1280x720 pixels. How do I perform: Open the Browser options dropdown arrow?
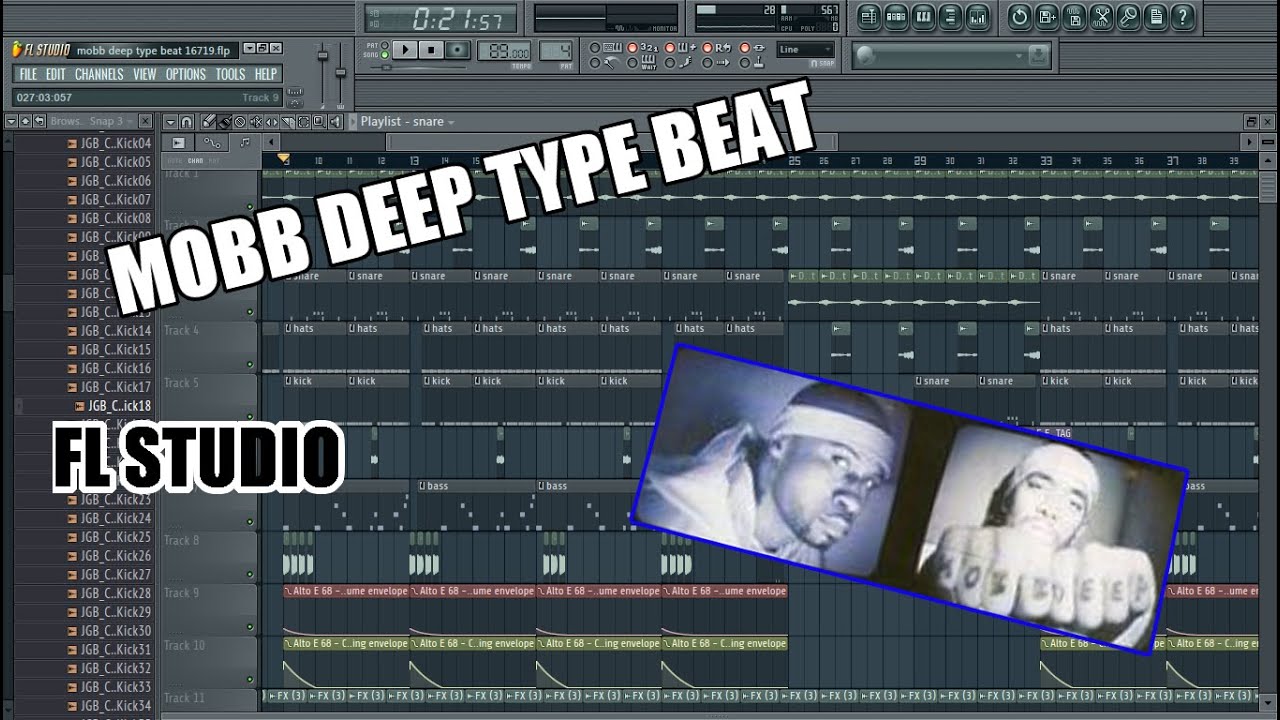click(x=11, y=121)
